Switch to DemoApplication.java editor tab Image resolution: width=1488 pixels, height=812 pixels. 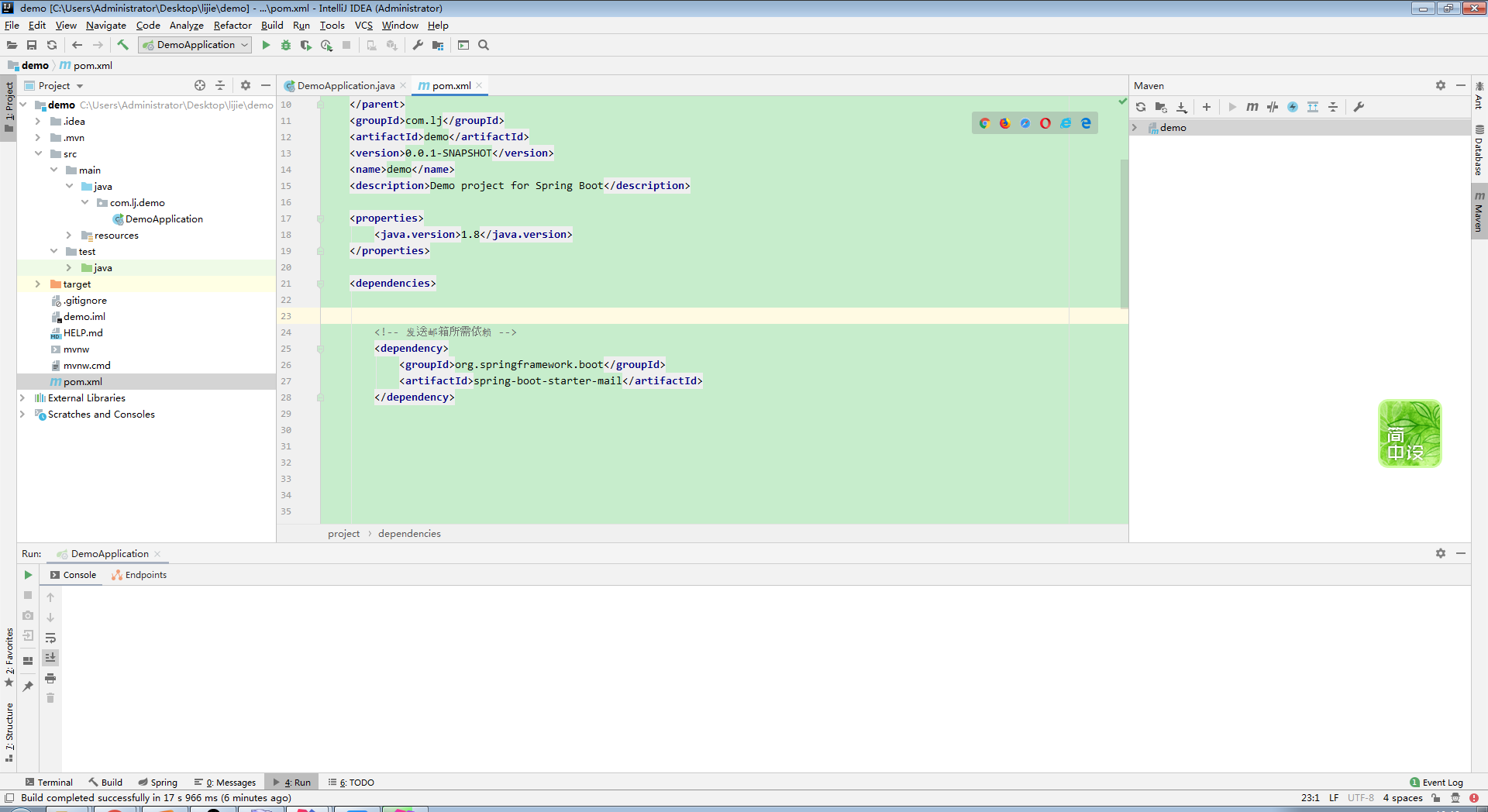pos(345,85)
